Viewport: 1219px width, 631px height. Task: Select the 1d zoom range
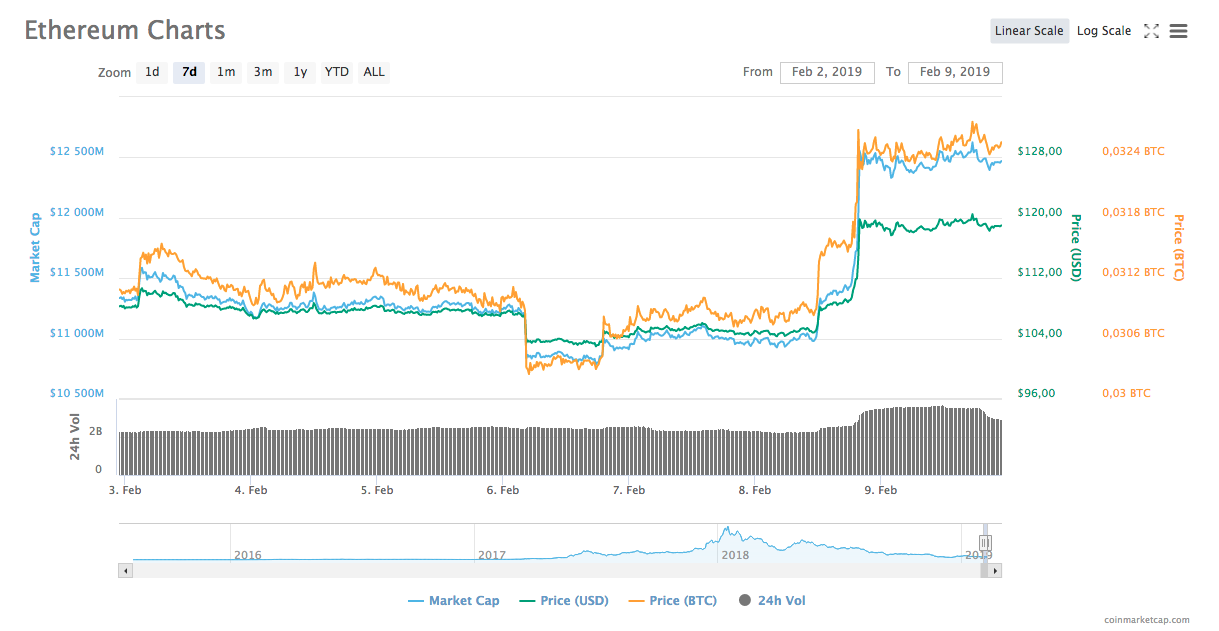tap(152, 72)
